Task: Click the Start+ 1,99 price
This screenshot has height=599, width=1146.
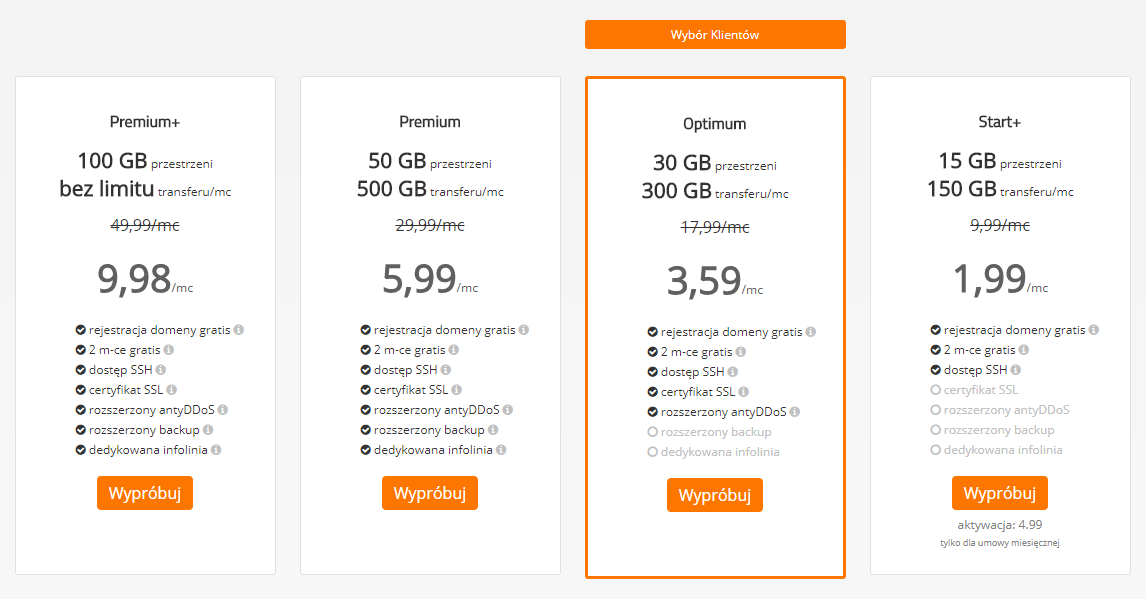Action: 989,279
